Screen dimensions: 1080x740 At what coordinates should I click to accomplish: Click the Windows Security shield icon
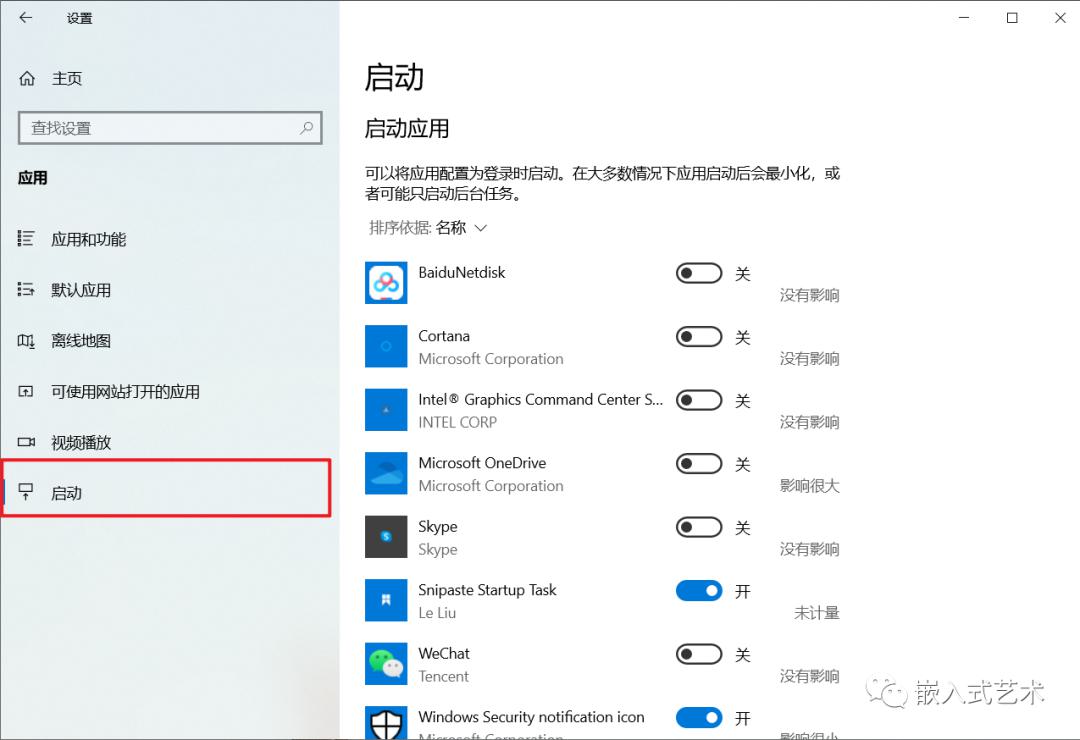point(386,724)
